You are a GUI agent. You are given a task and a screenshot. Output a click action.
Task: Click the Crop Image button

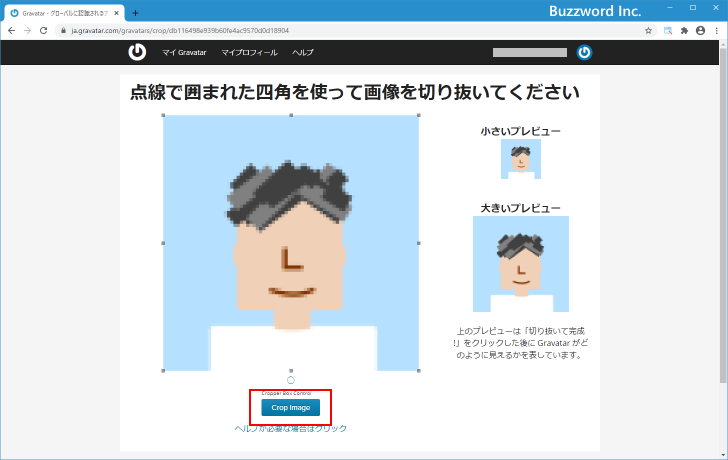click(291, 408)
